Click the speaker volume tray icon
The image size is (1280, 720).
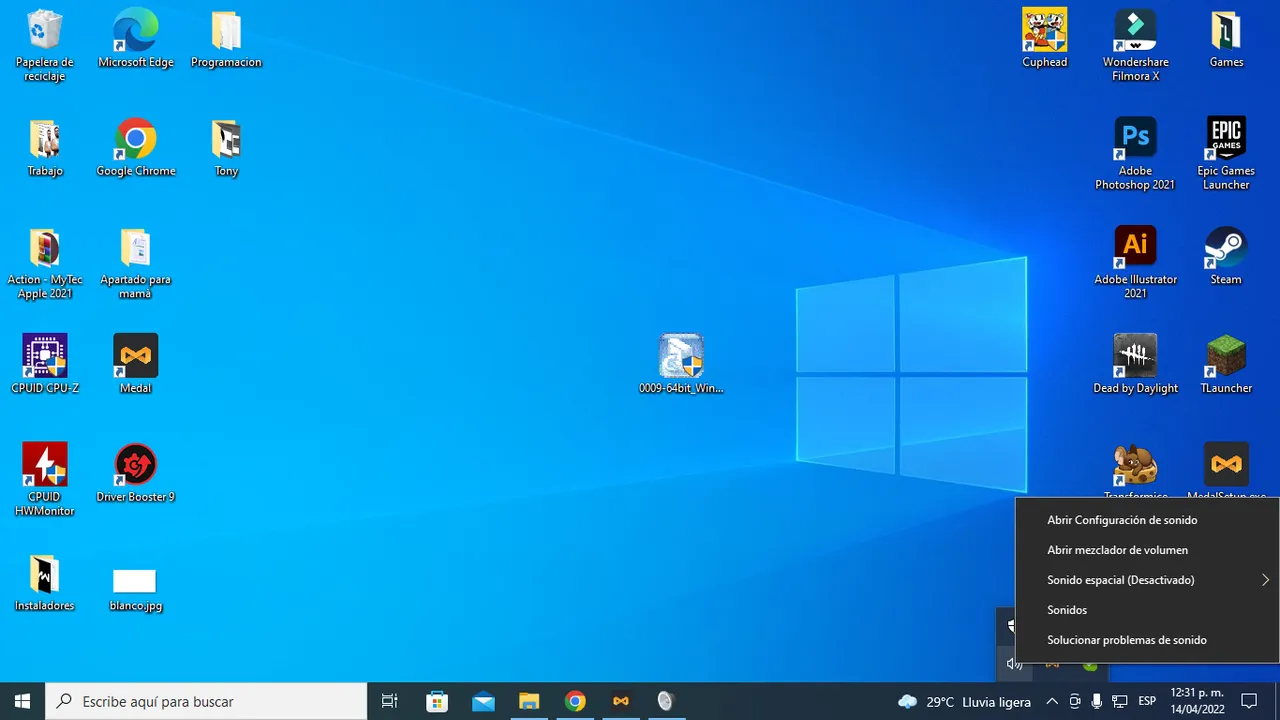coord(1014,664)
